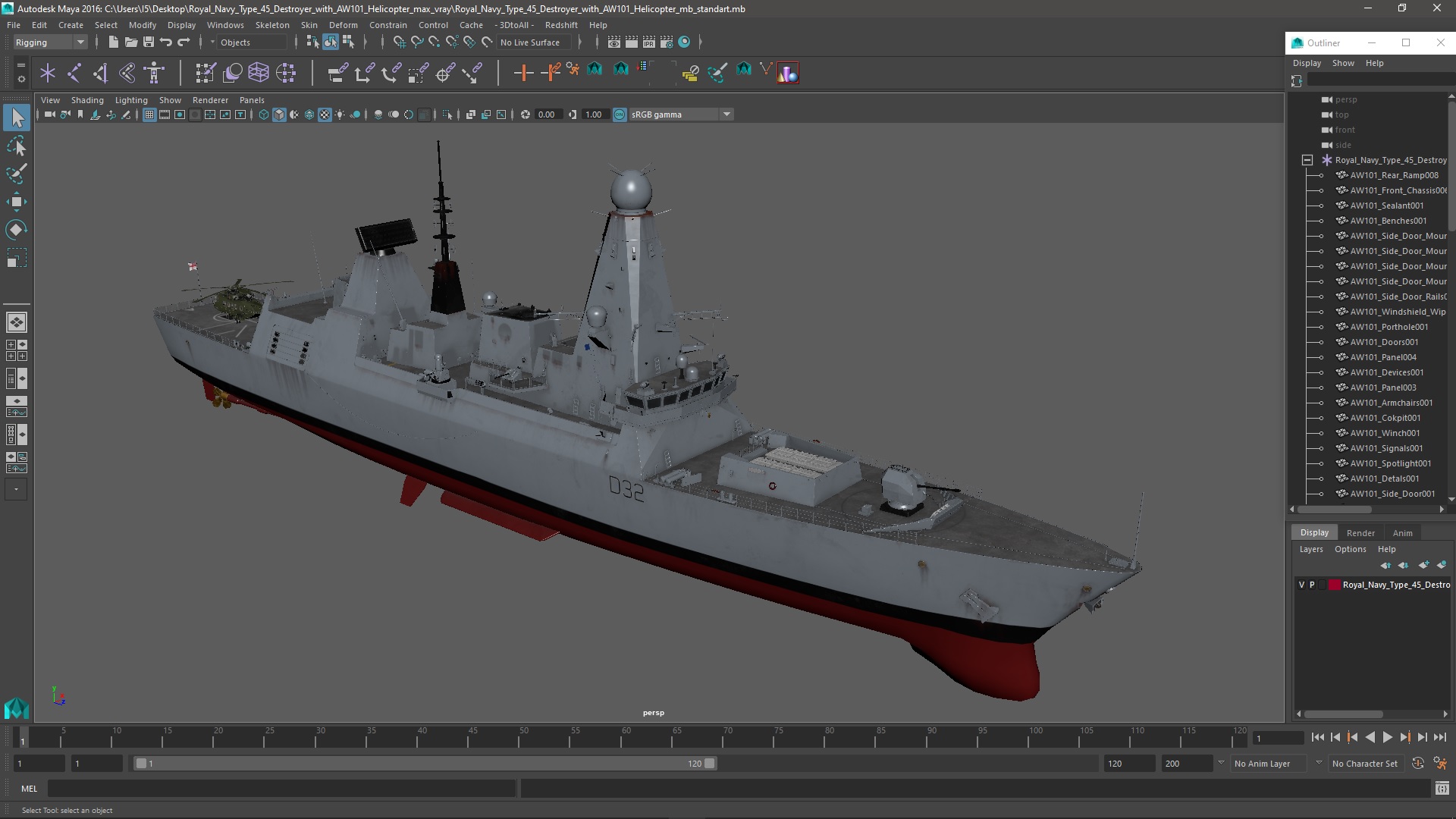Open the No Character Set dropdown
Image resolution: width=1456 pixels, height=819 pixels.
tap(1368, 764)
